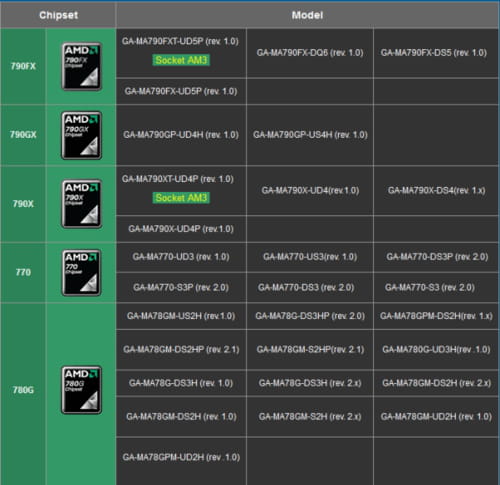
Task: Open GA-MA78GM-DS2H (rev. 2.x) model
Action: coord(437,383)
